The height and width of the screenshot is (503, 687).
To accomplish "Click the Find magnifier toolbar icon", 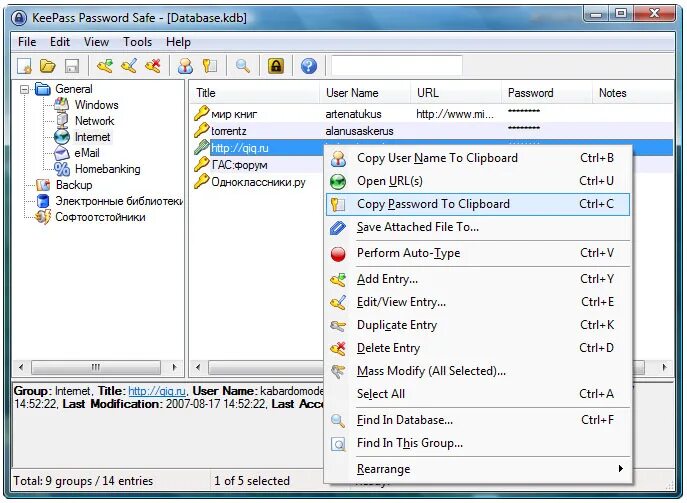I will click(x=243, y=66).
